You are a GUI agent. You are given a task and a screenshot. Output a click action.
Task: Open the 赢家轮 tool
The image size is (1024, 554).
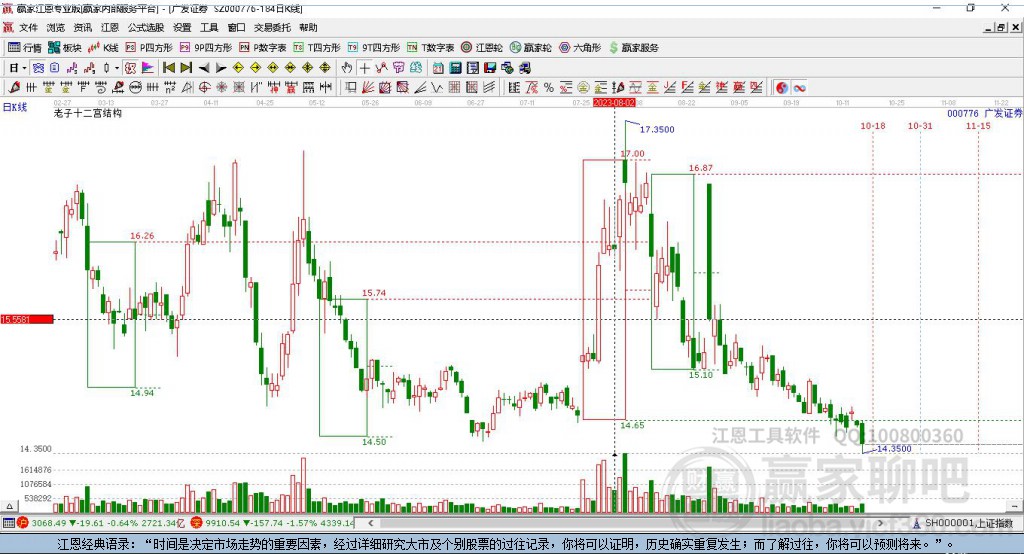pos(531,48)
